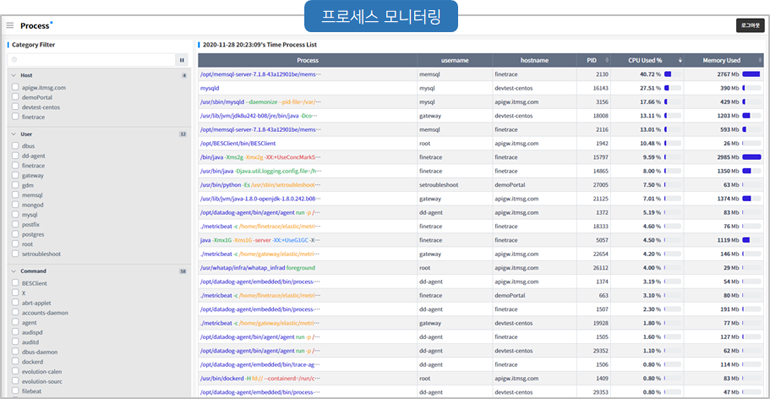Open the /usr/bin/dockerd process entry
770x399 pixels.
click(x=260, y=378)
